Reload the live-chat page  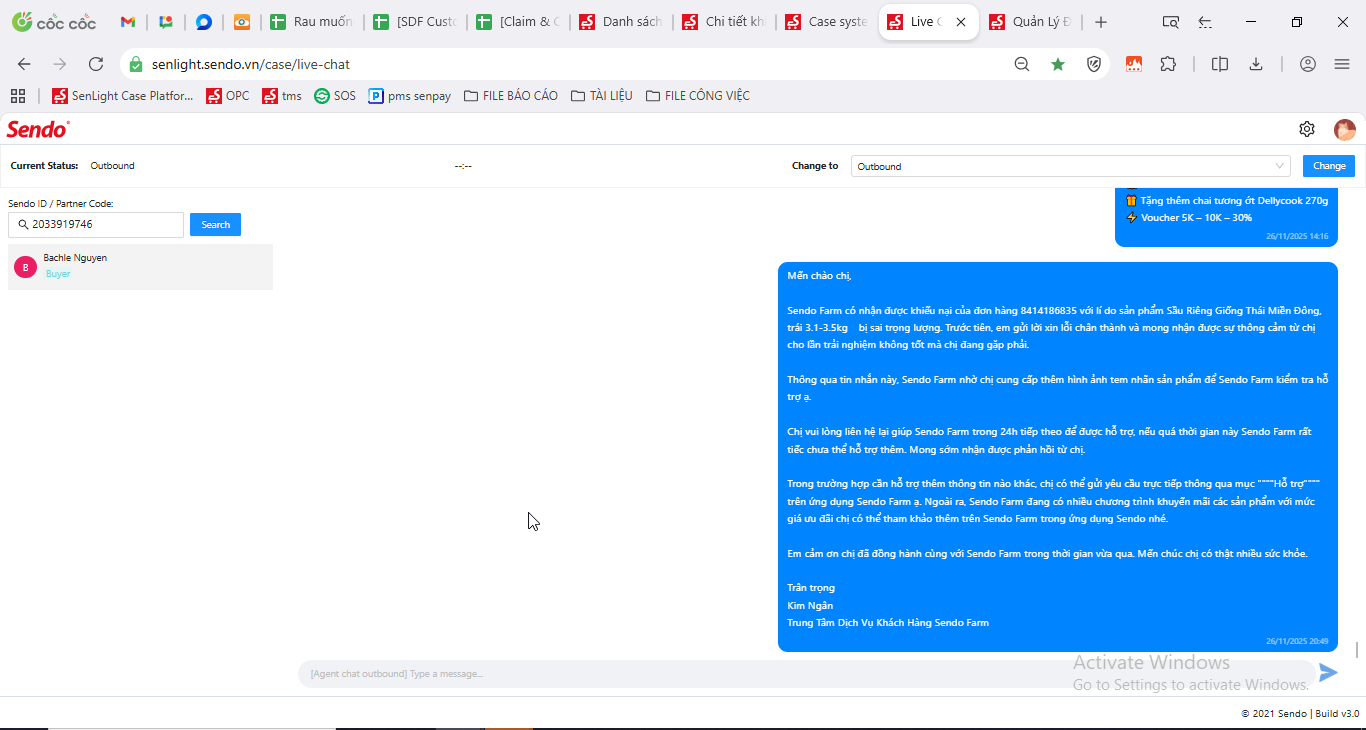[x=96, y=64]
